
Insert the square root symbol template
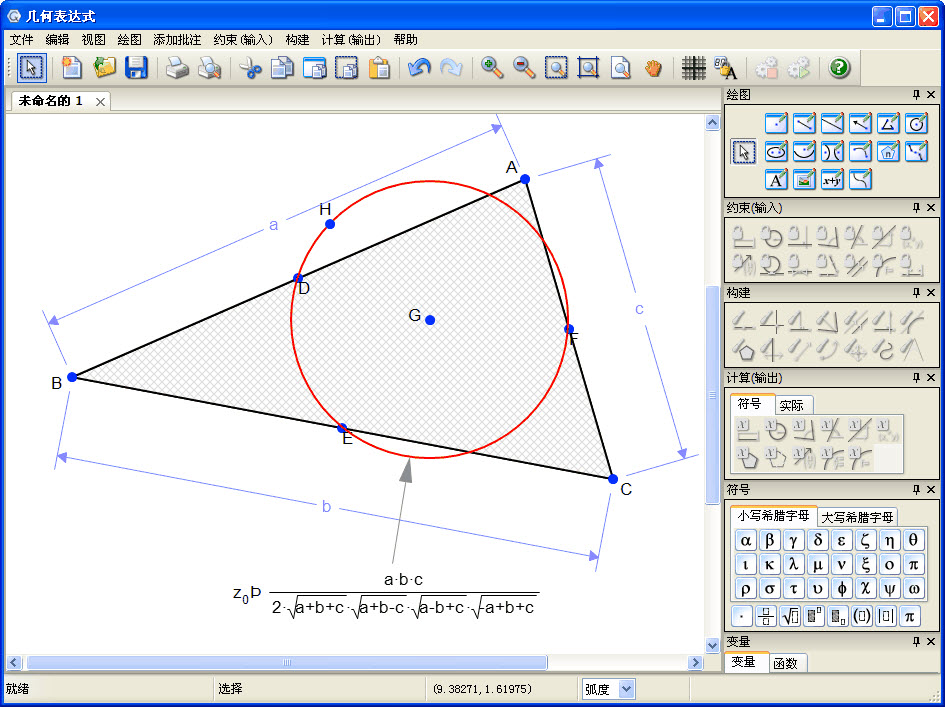[x=790, y=616]
